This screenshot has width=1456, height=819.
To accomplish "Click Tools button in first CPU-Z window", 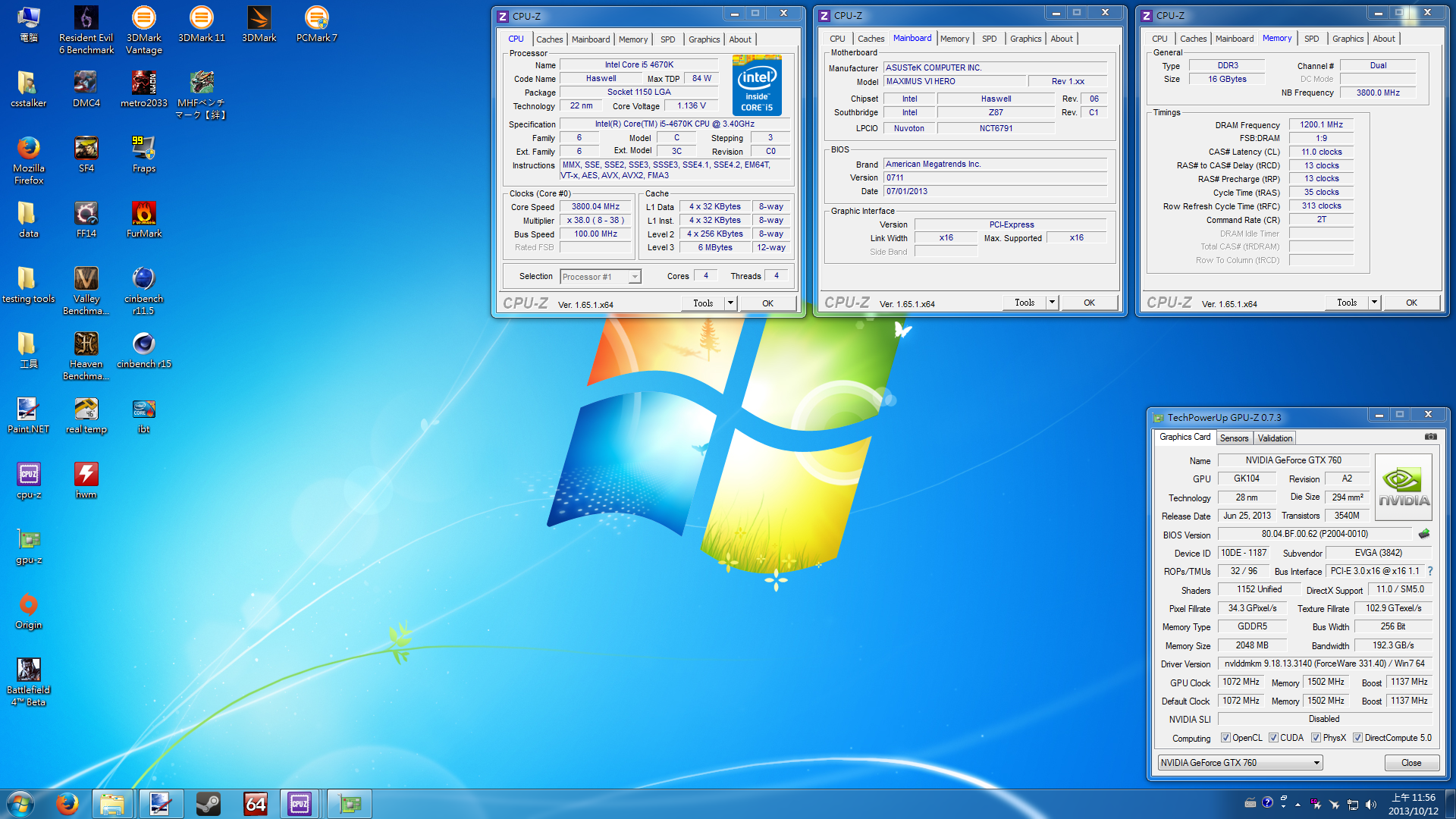I will pyautogui.click(x=703, y=303).
